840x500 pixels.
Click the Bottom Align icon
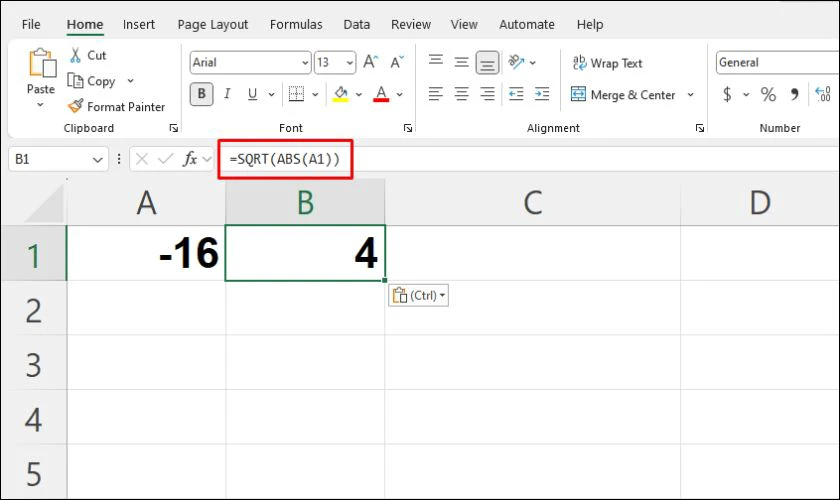487,63
